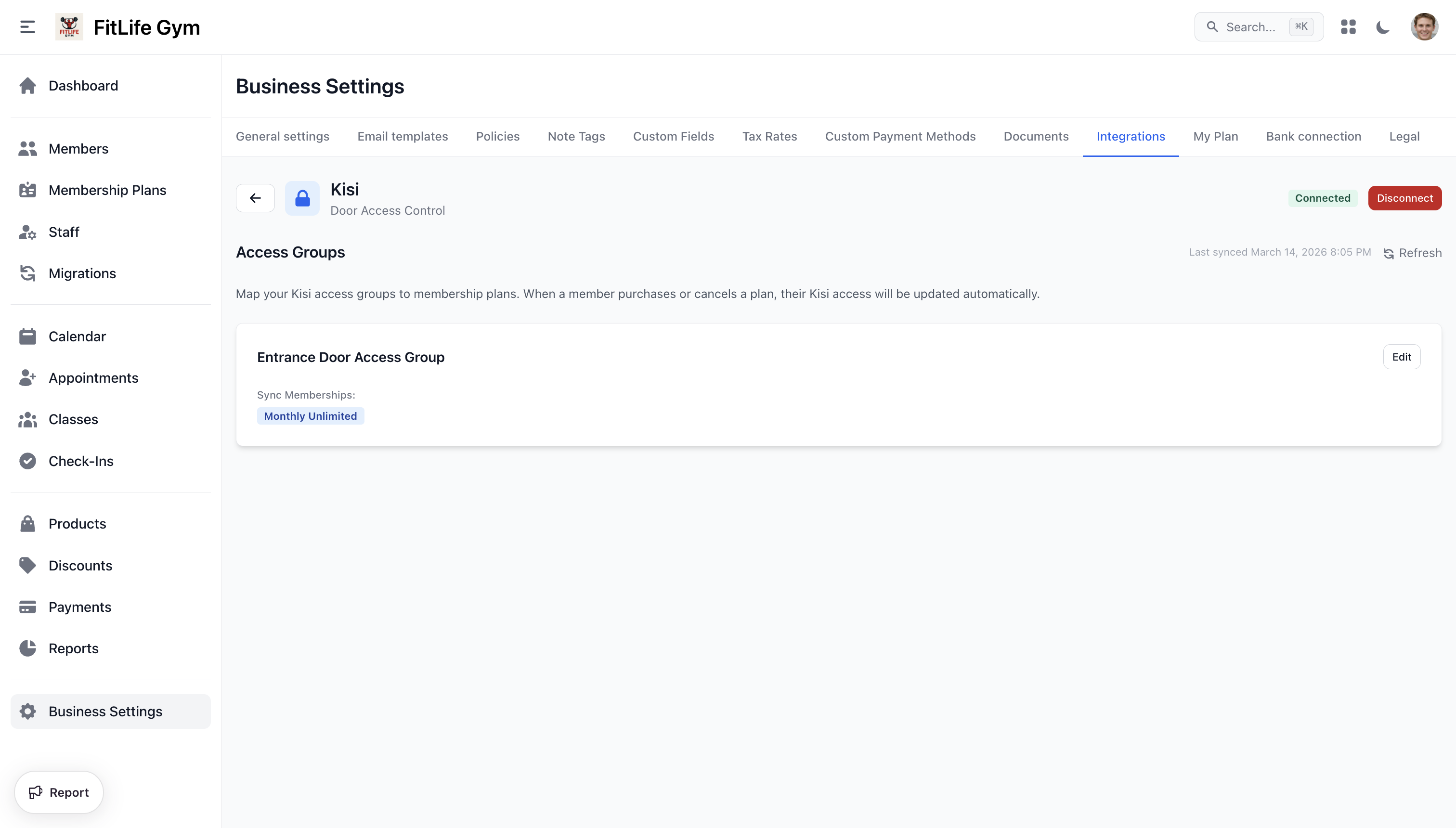Edit the Entrance Door Access Group
Viewport: 1456px width, 828px height.
point(1401,357)
